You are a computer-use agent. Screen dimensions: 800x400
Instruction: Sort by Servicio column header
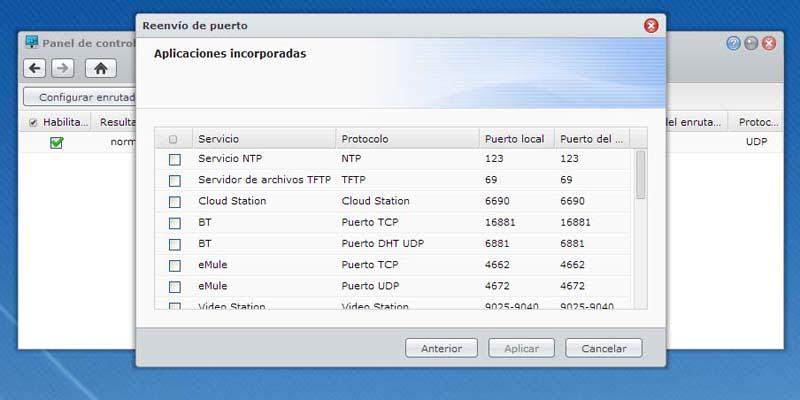pyautogui.click(x=264, y=139)
